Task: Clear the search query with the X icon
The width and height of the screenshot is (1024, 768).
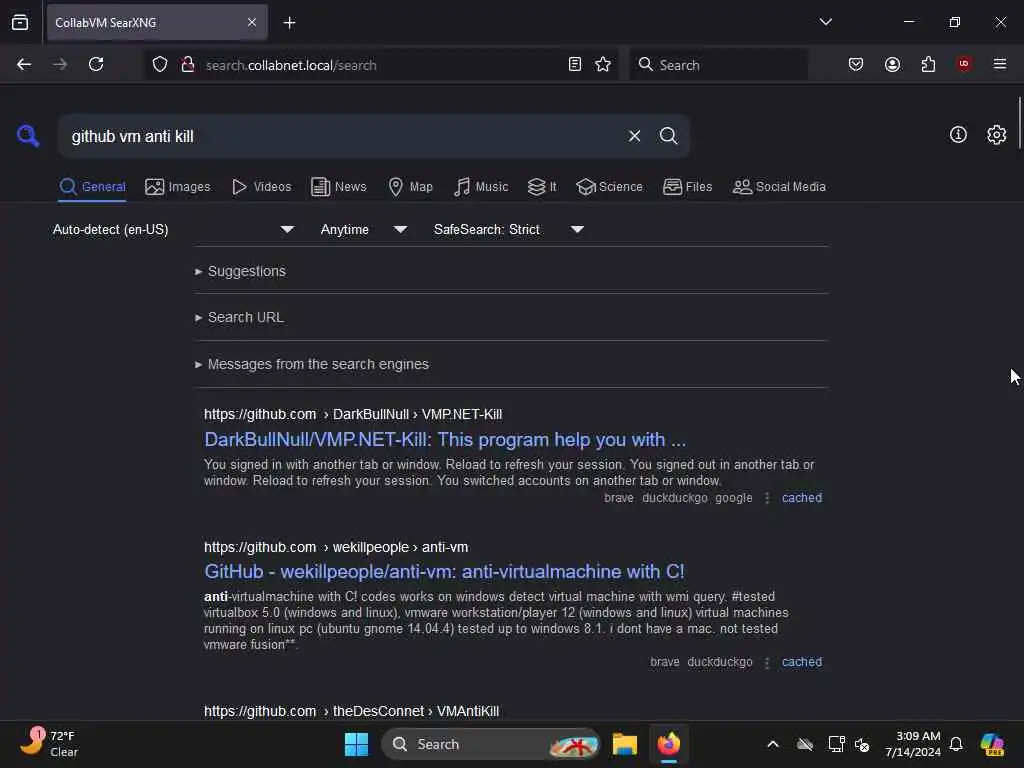Action: 634,136
